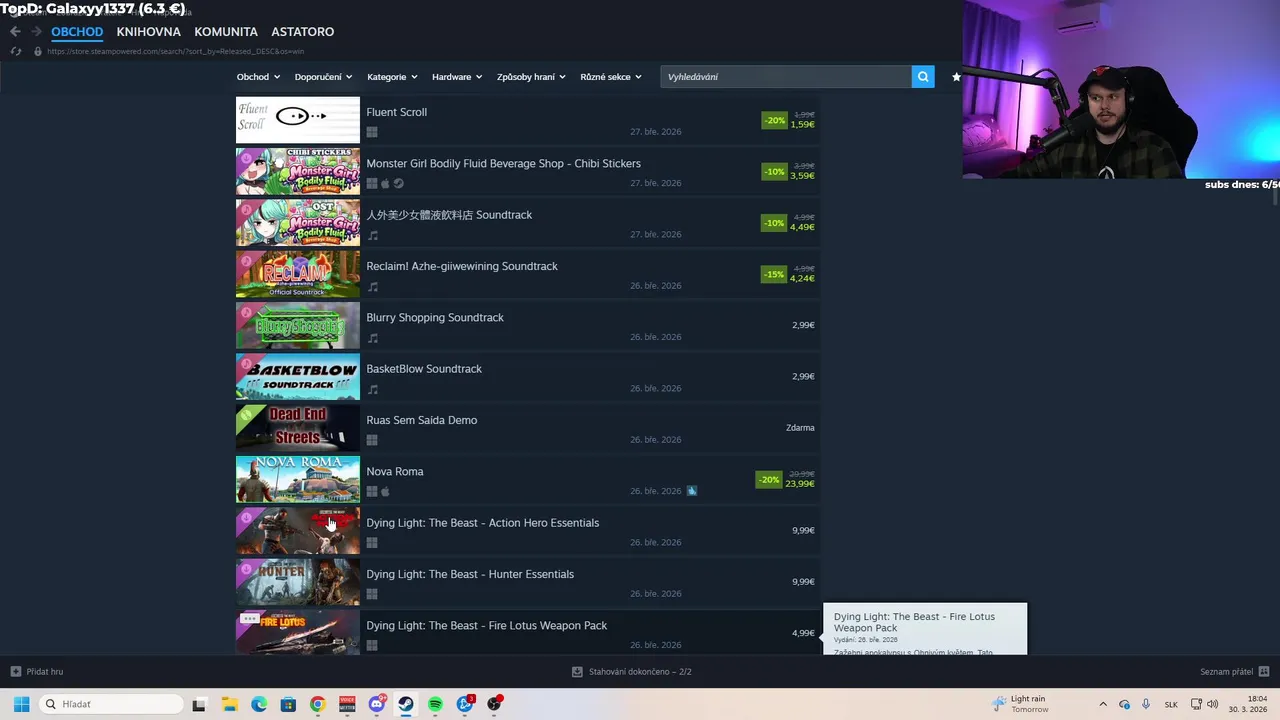Reload the store page with refresh icon
The width and height of the screenshot is (1280, 720).
(16, 51)
